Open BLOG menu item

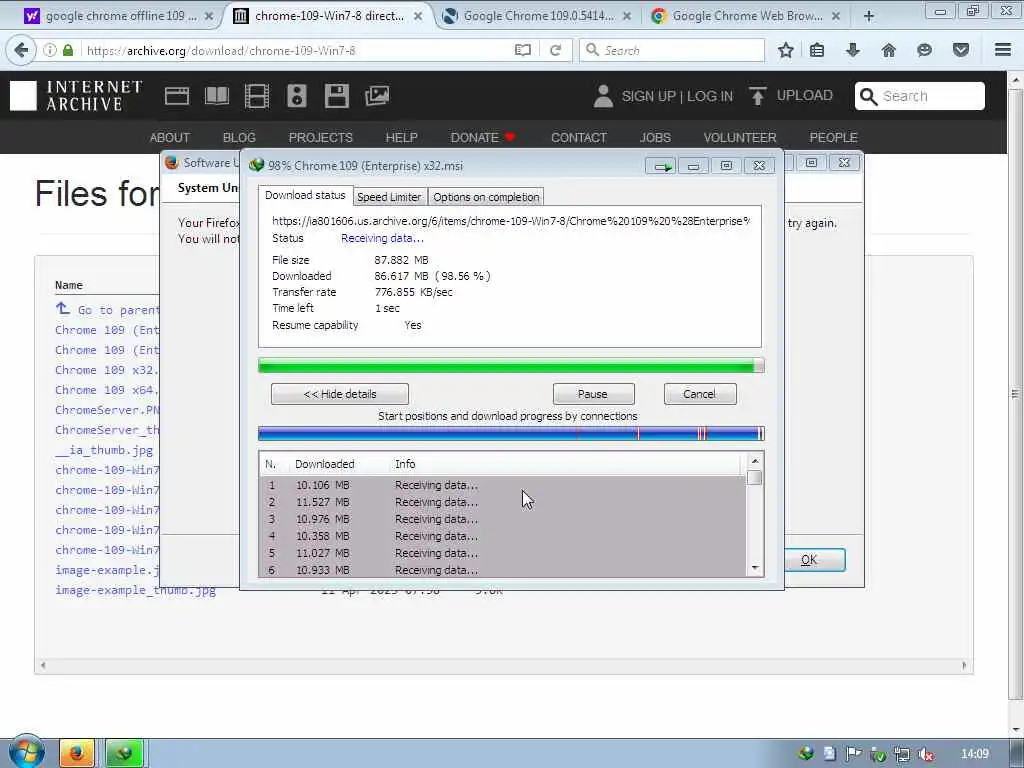tap(239, 137)
